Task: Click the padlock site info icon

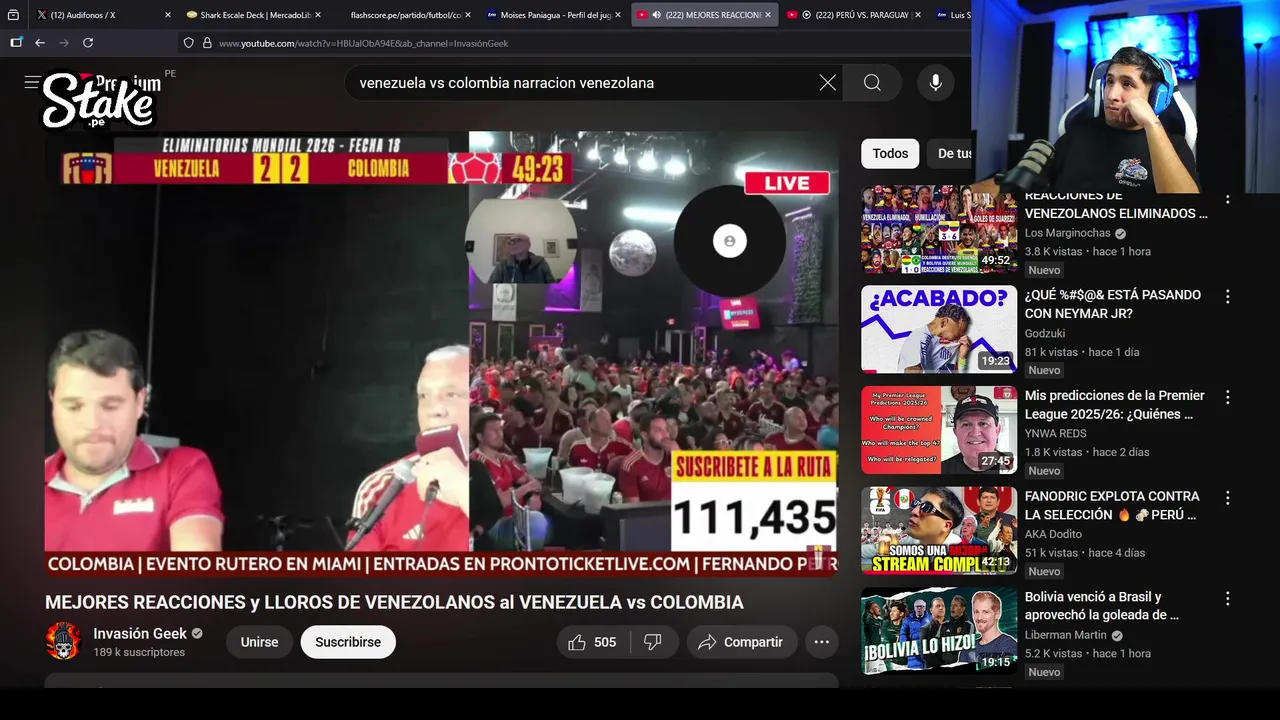Action: (207, 43)
